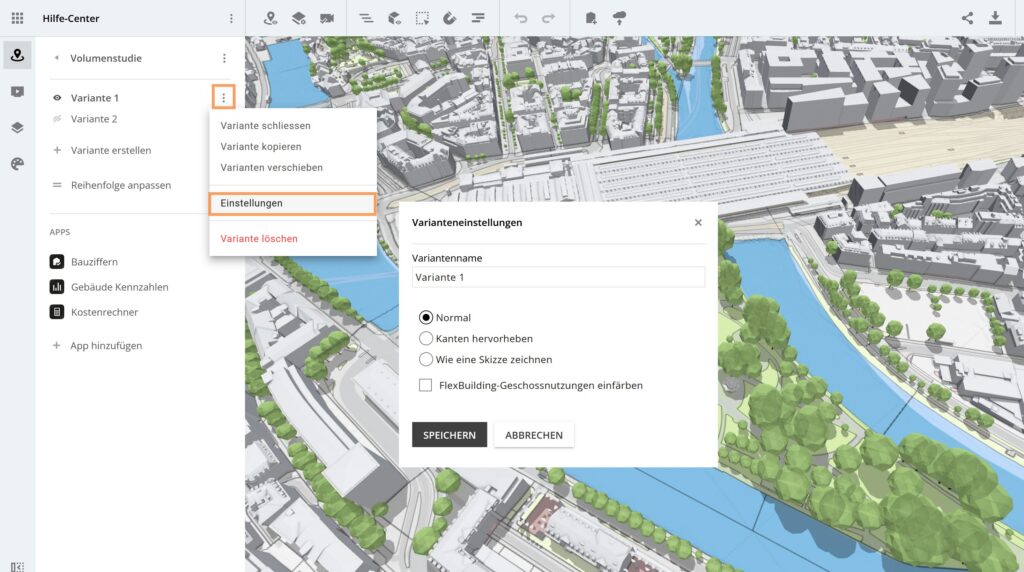
Task: Enable FlexBuilding-Geschossnutzungen einfärben checkbox
Action: [x=426, y=385]
